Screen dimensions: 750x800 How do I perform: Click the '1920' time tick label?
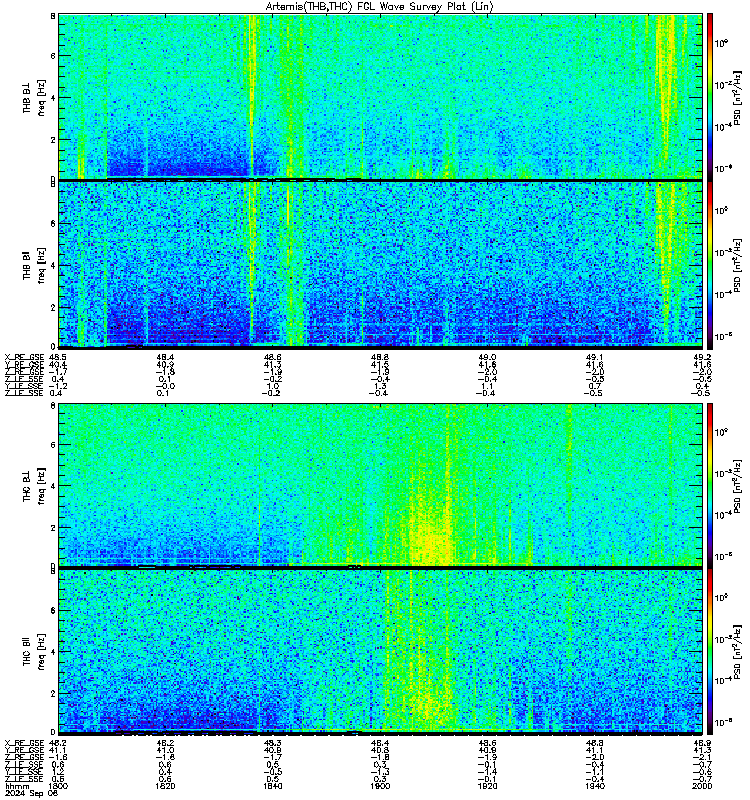[x=487, y=786]
